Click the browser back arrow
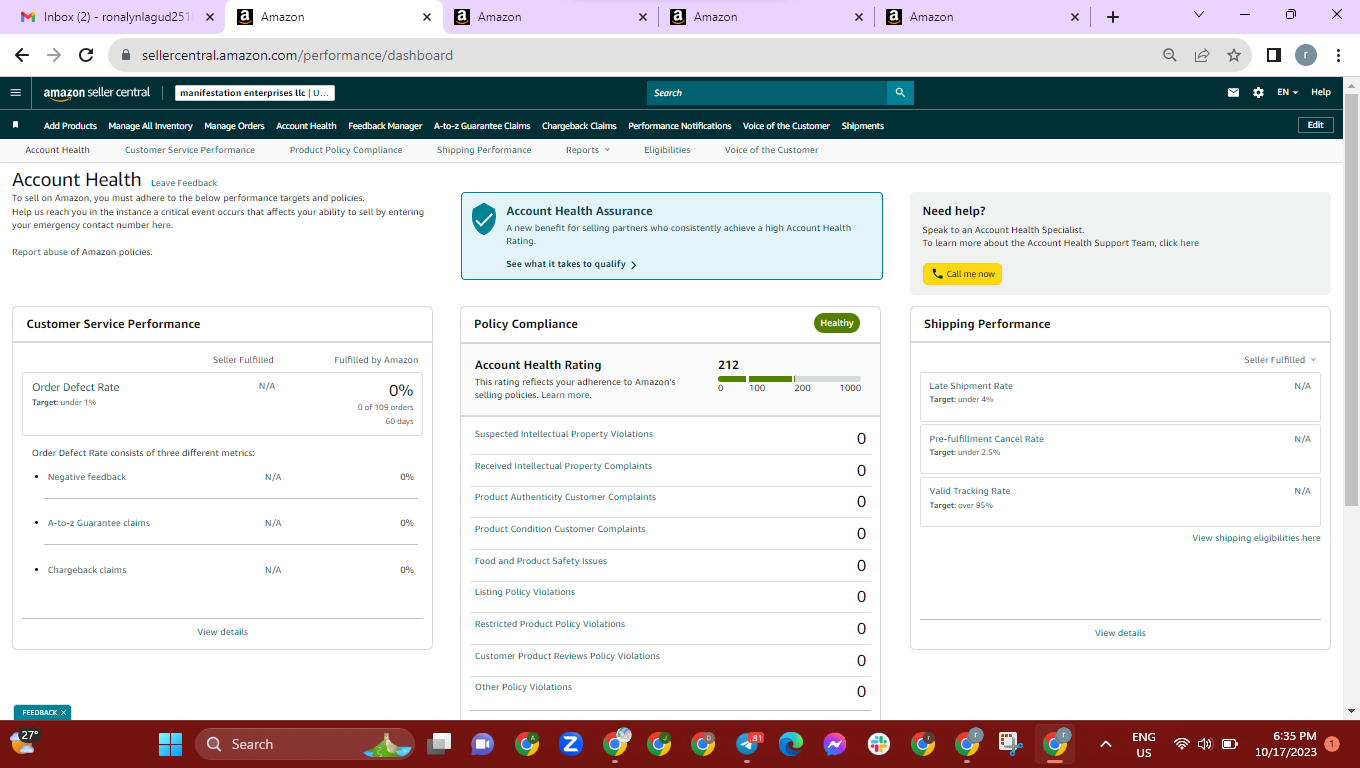Viewport: 1360px width, 768px height. point(22,55)
